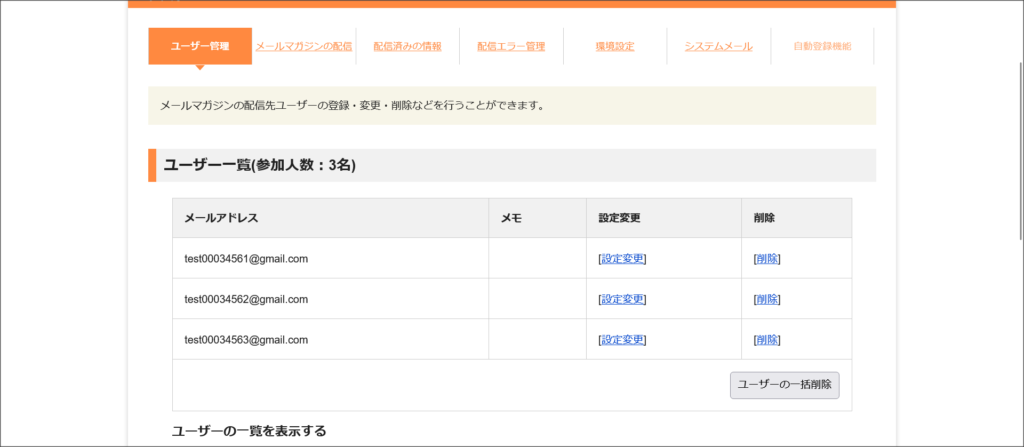
Task: Click the メールアドレス column header
Action: [x=221, y=218]
